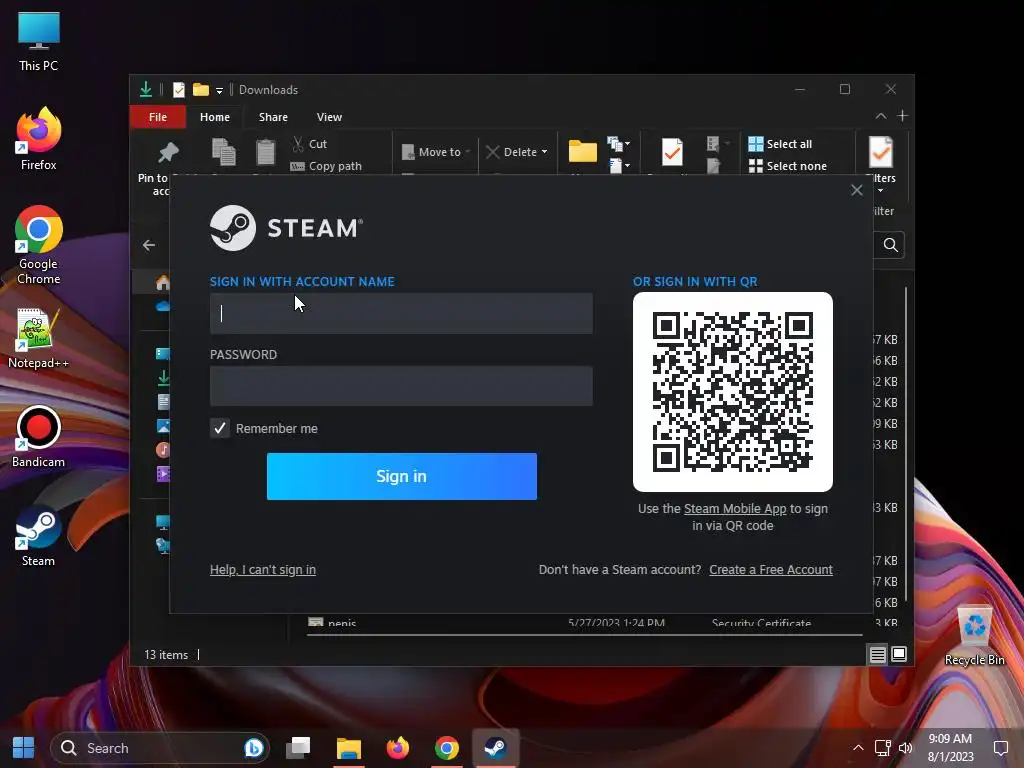Click the New folder icon in ribbon
Screen dimensions: 1024x768
pyautogui.click(x=583, y=152)
